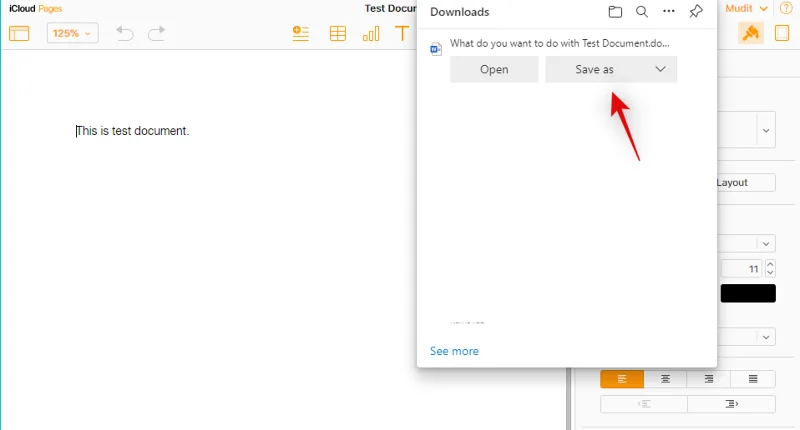
Task: Undo the last action in Pages
Action: [x=124, y=34]
